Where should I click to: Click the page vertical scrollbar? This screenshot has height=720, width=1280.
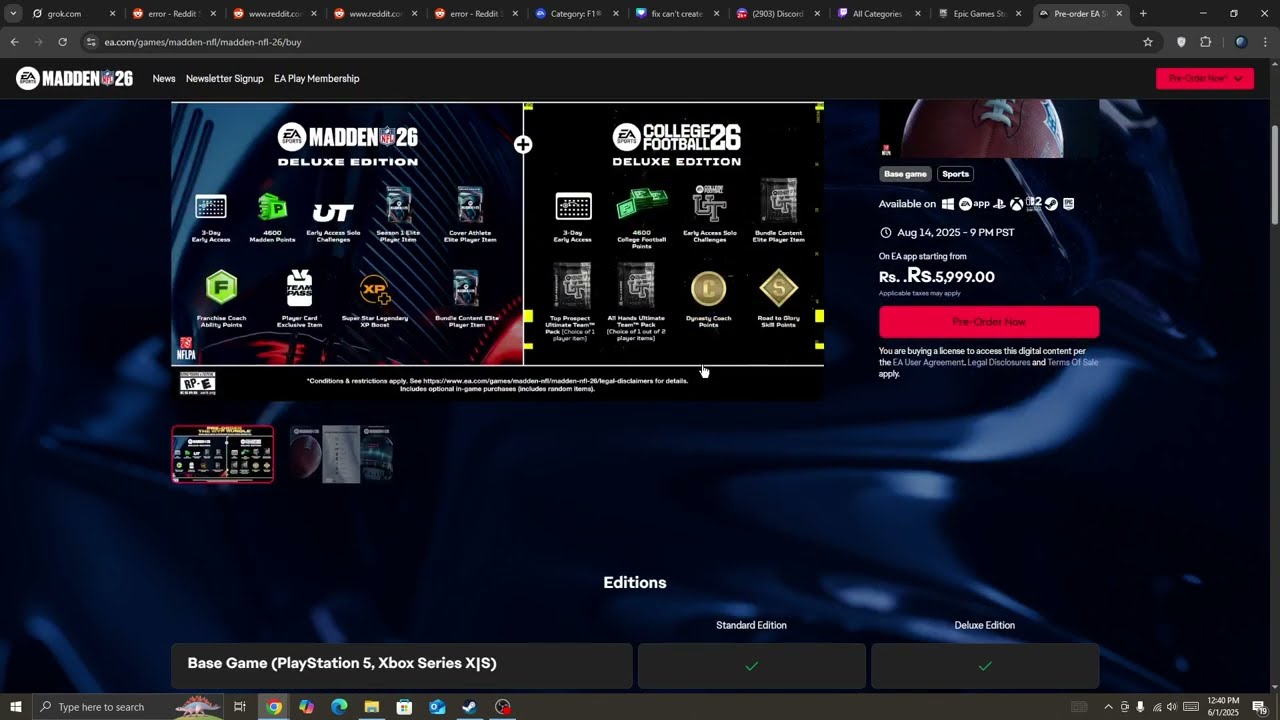click(1275, 175)
